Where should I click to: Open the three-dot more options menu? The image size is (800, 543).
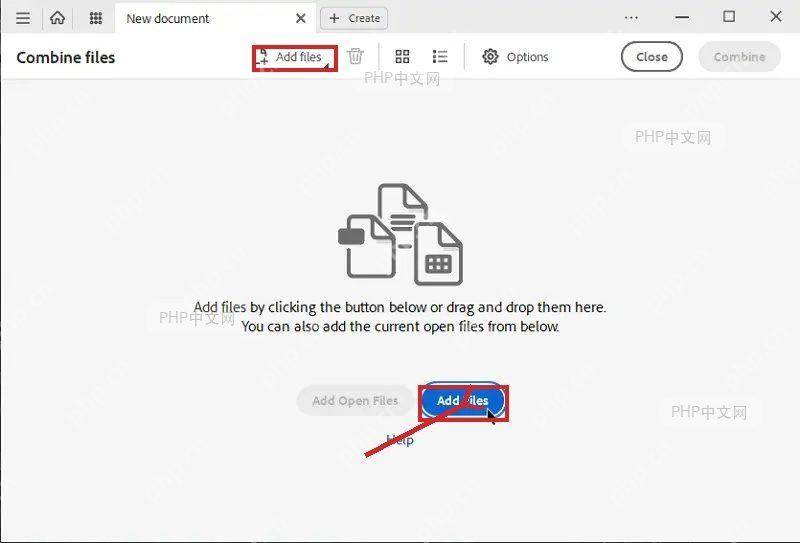631,18
